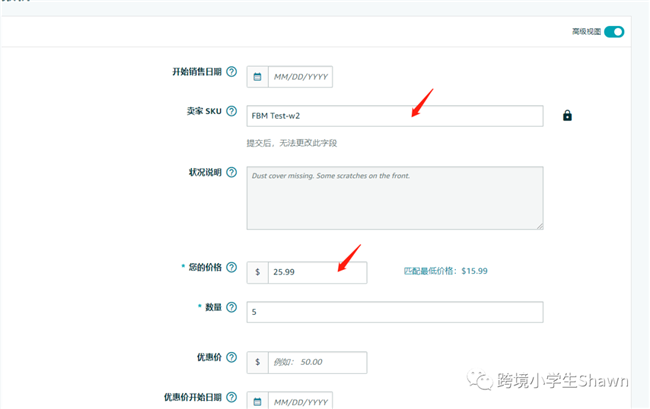Viewport: 650px width, 409px height.
Task: Click the 高级视图 label text
Action: (587, 32)
